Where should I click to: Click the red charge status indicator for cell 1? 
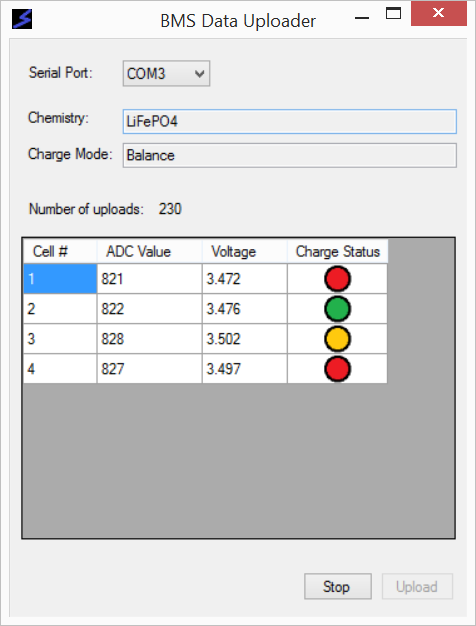pos(337,279)
